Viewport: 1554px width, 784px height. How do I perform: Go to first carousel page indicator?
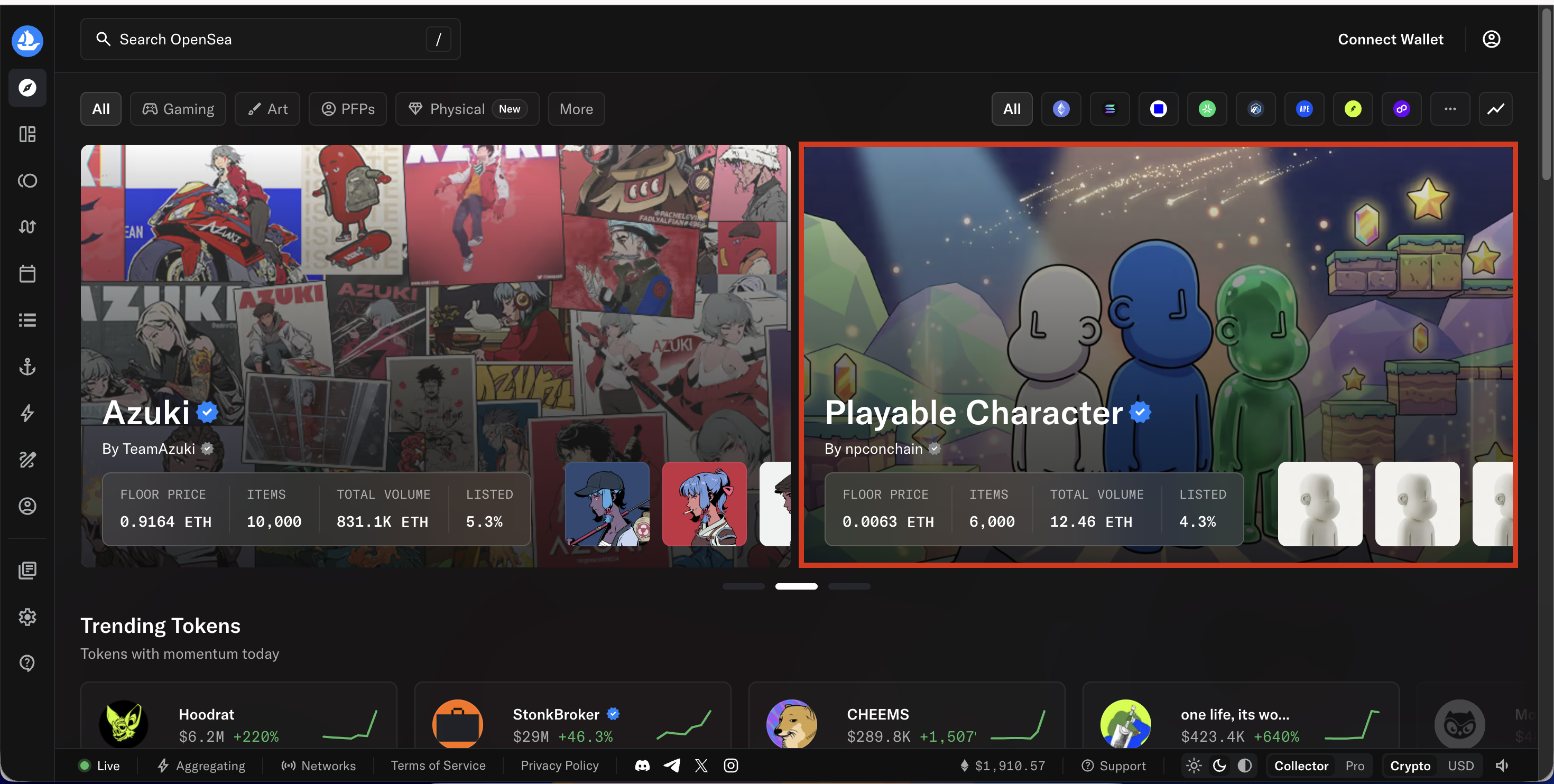click(x=743, y=586)
